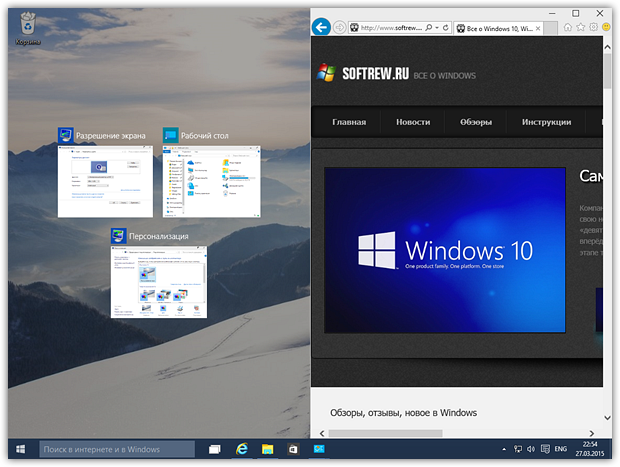This screenshot has width=620, height=467.
Task: Click the Рабочий стол snap title icon
Action: [x=171, y=135]
